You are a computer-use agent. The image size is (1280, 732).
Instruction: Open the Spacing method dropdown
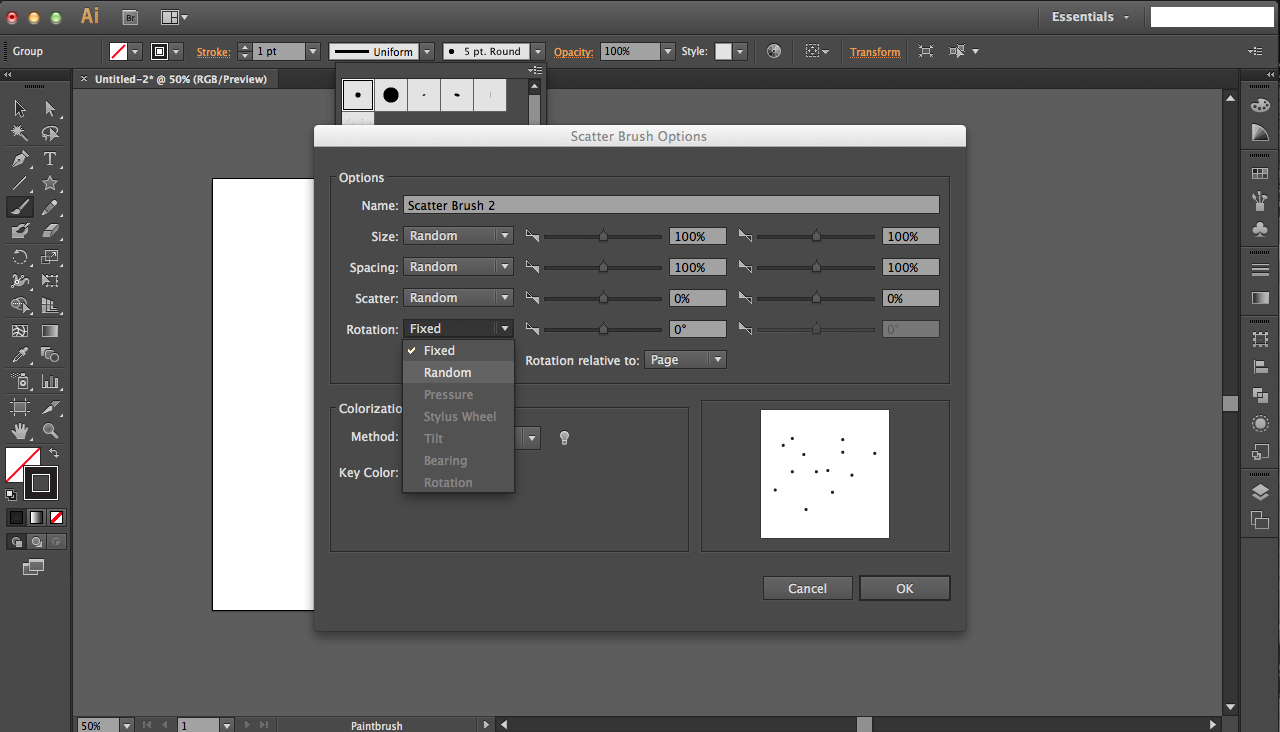point(459,267)
